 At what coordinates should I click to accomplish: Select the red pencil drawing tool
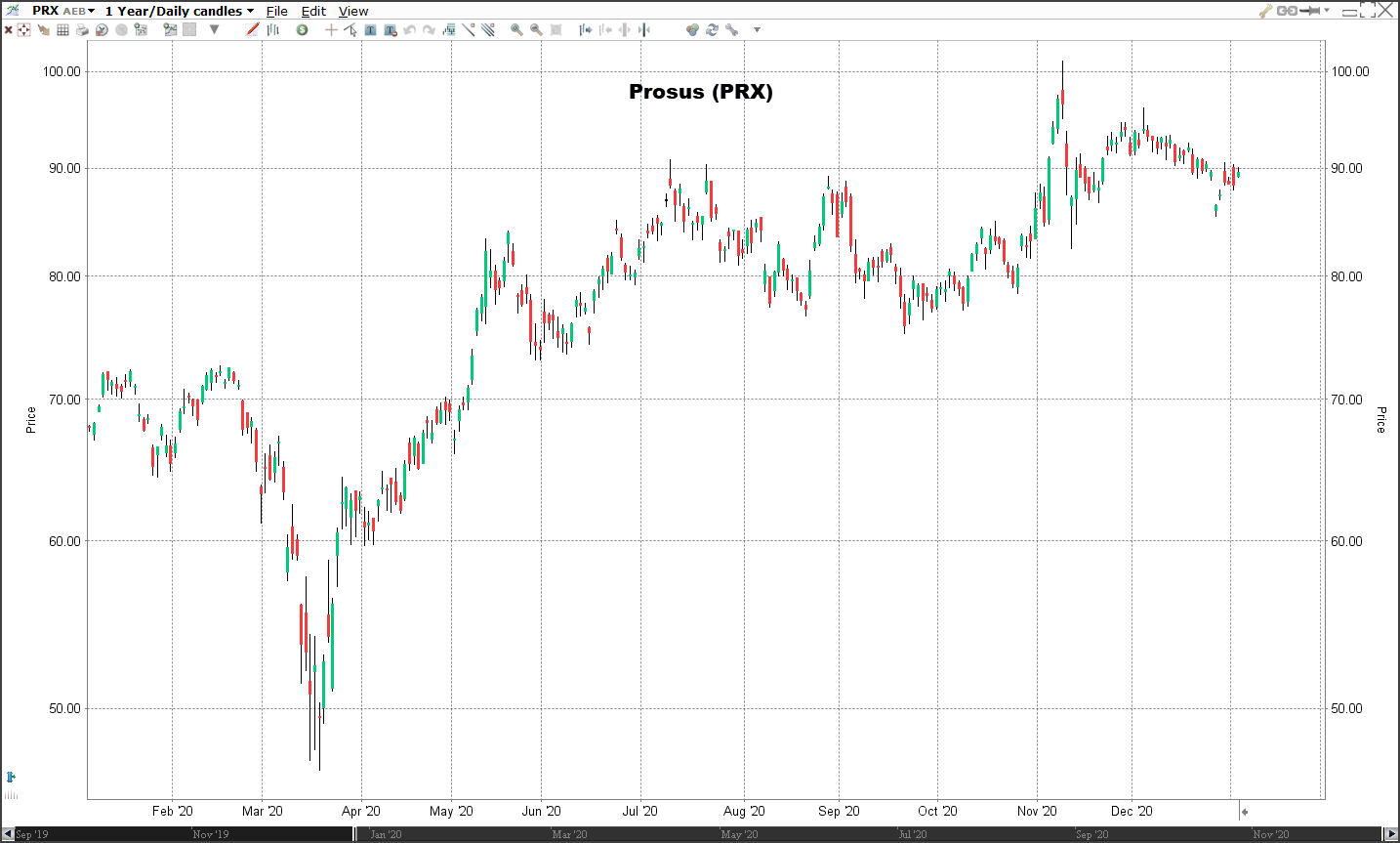pos(252,29)
